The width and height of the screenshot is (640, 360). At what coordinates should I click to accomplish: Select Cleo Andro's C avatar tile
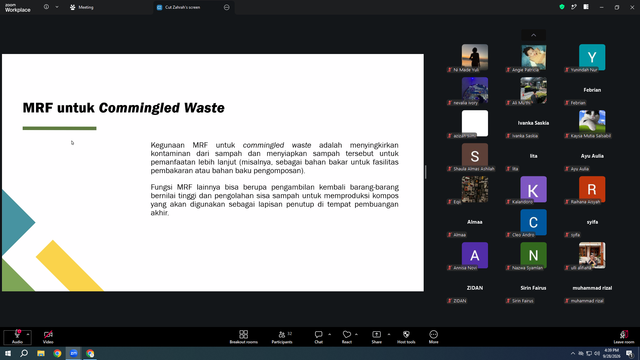pyautogui.click(x=533, y=223)
